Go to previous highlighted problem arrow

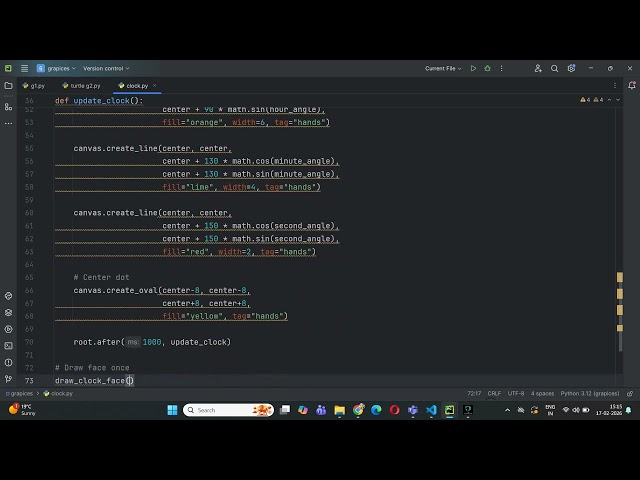point(609,100)
